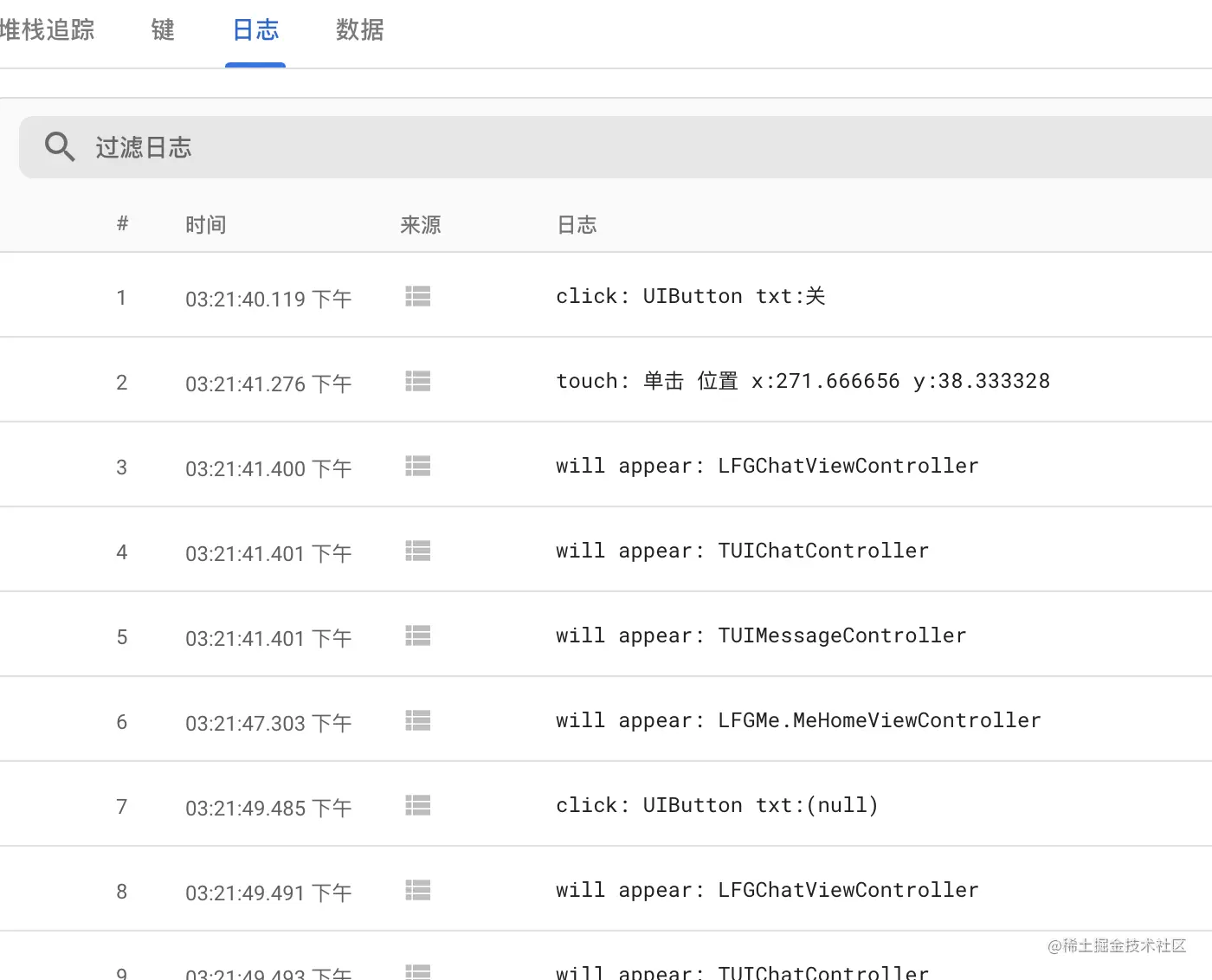Viewport: 1212px width, 980px height.
Task: Select log 'touch: 单击 位置 x:271.666656'
Action: click(803, 381)
